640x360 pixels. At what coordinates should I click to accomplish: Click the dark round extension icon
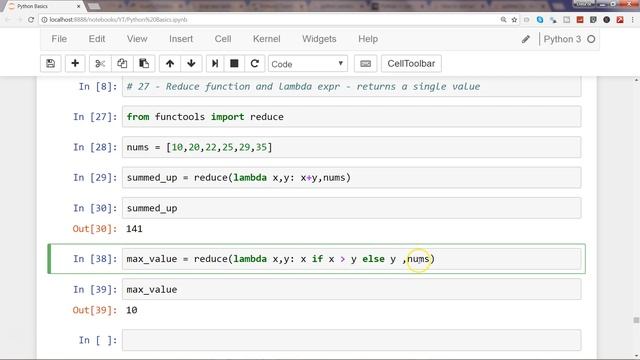(x=607, y=20)
